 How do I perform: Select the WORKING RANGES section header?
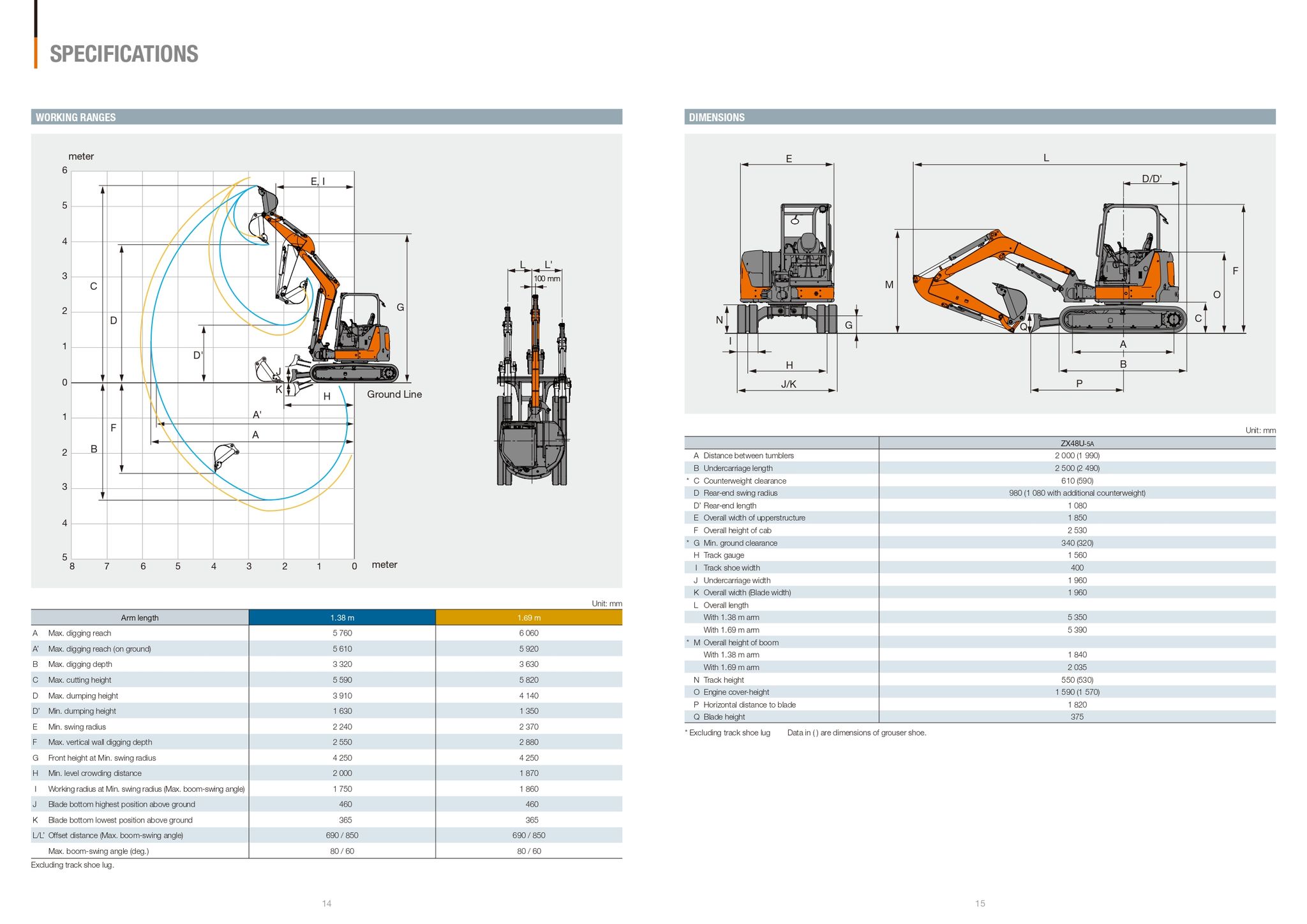coord(326,117)
